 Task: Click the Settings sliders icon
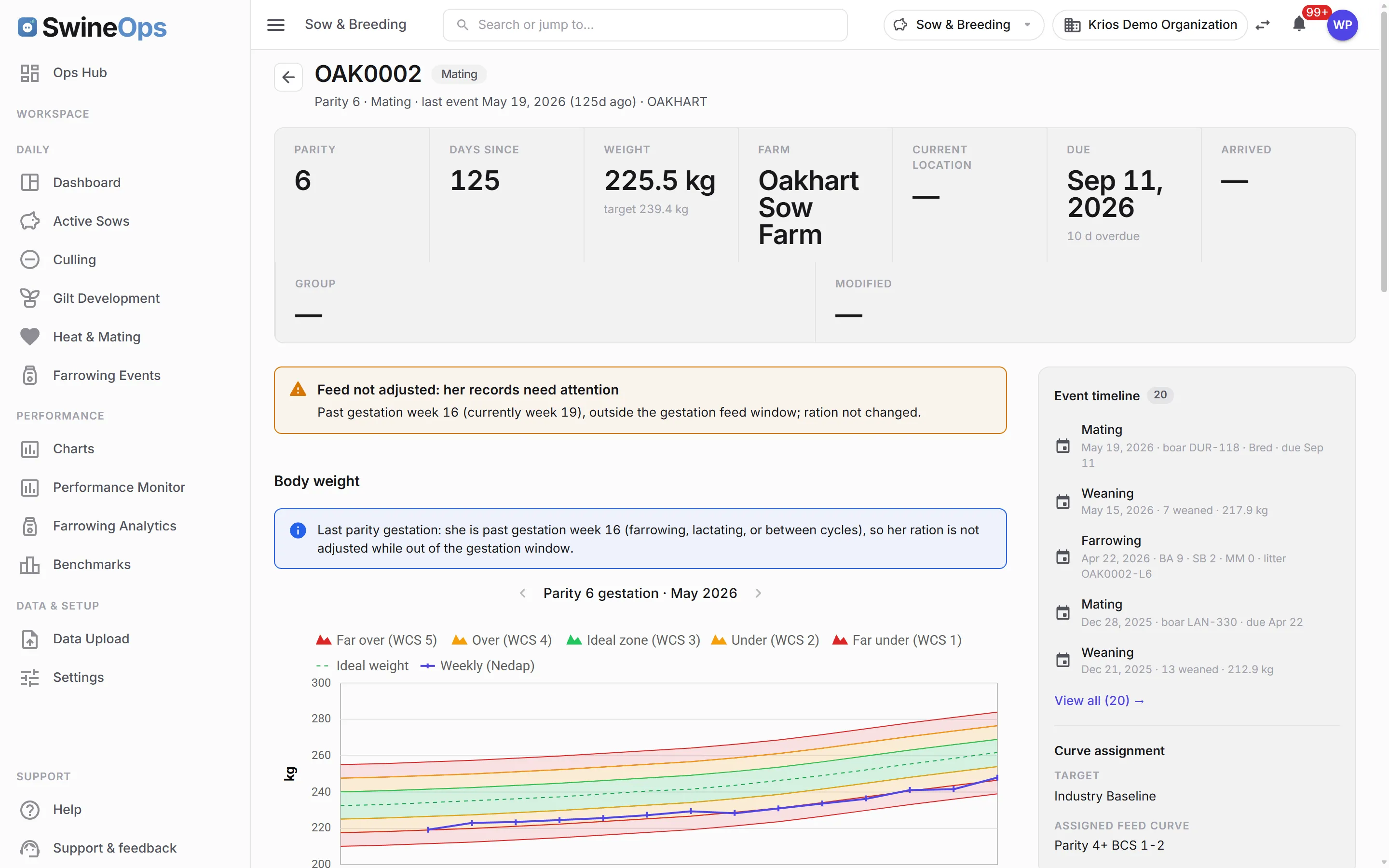30,678
